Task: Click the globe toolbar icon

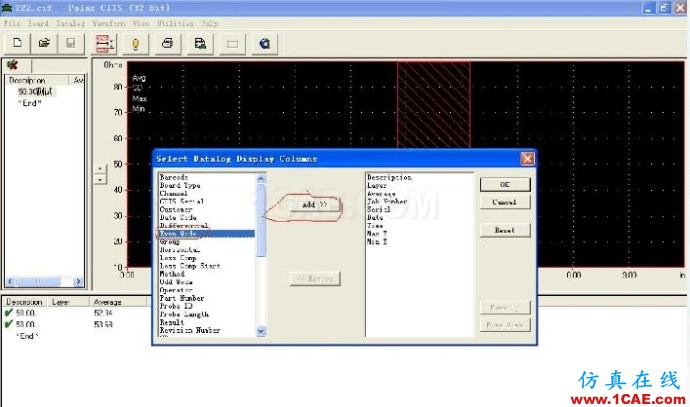Action: click(264, 44)
